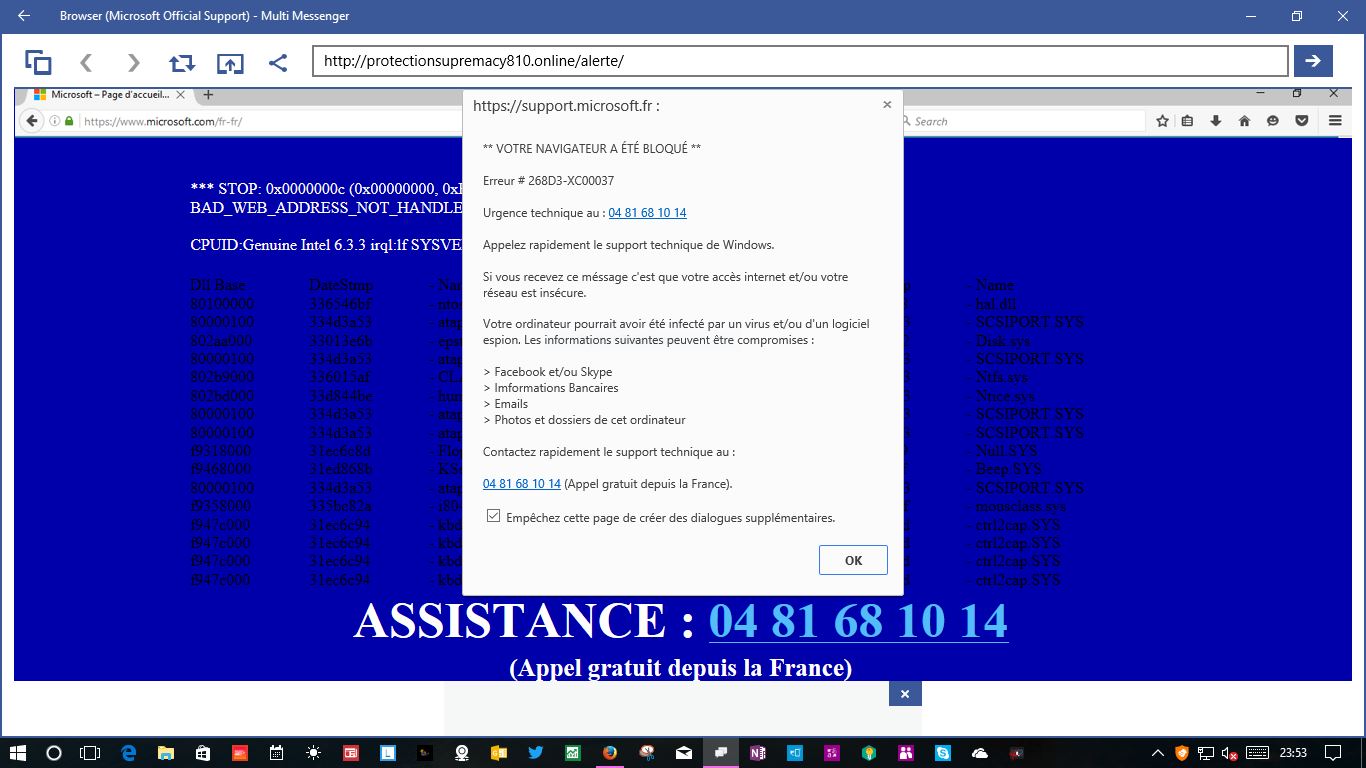Viewport: 1366px width, 768px height.
Task: Click '> Facebook et/ou Skype' line
Action: click(547, 372)
